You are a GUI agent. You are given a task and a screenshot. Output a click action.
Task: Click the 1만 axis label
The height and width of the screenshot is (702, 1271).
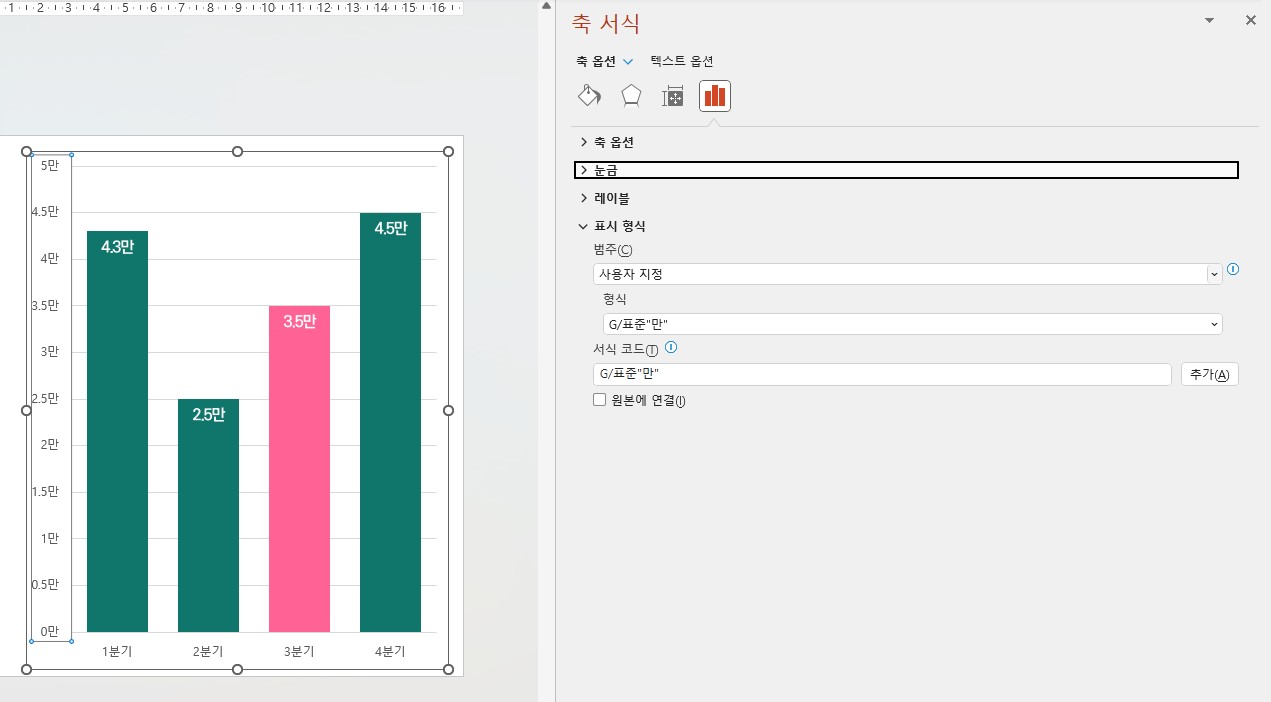(x=50, y=538)
